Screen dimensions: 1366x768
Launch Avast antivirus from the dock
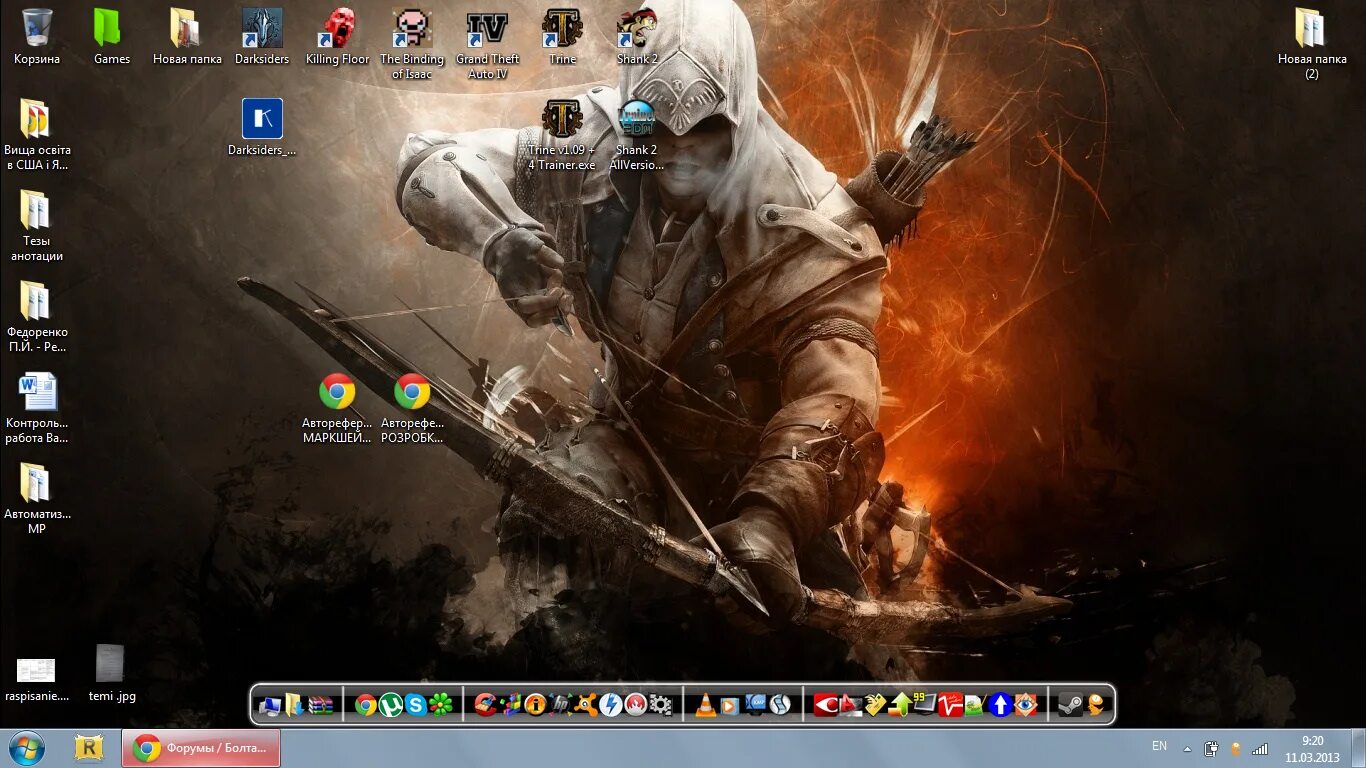tap(585, 705)
